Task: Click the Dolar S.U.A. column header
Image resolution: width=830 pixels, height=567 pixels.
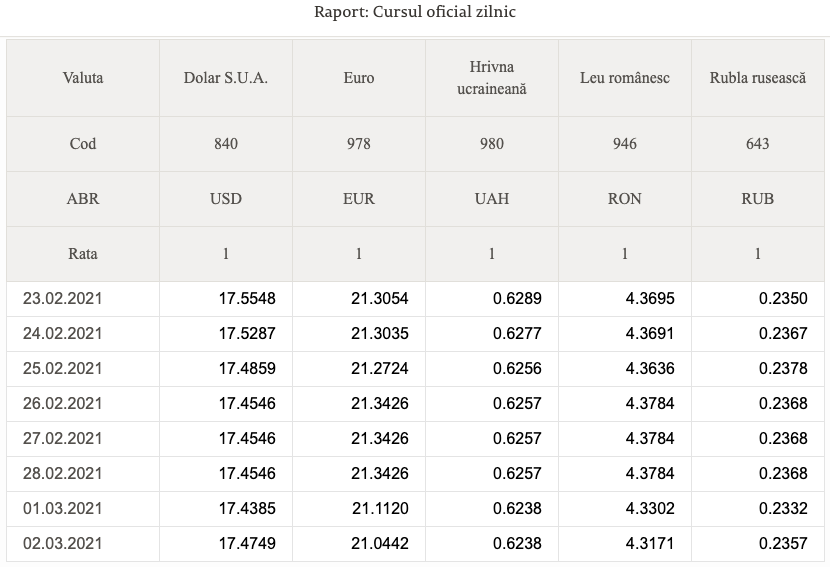Action: point(225,78)
